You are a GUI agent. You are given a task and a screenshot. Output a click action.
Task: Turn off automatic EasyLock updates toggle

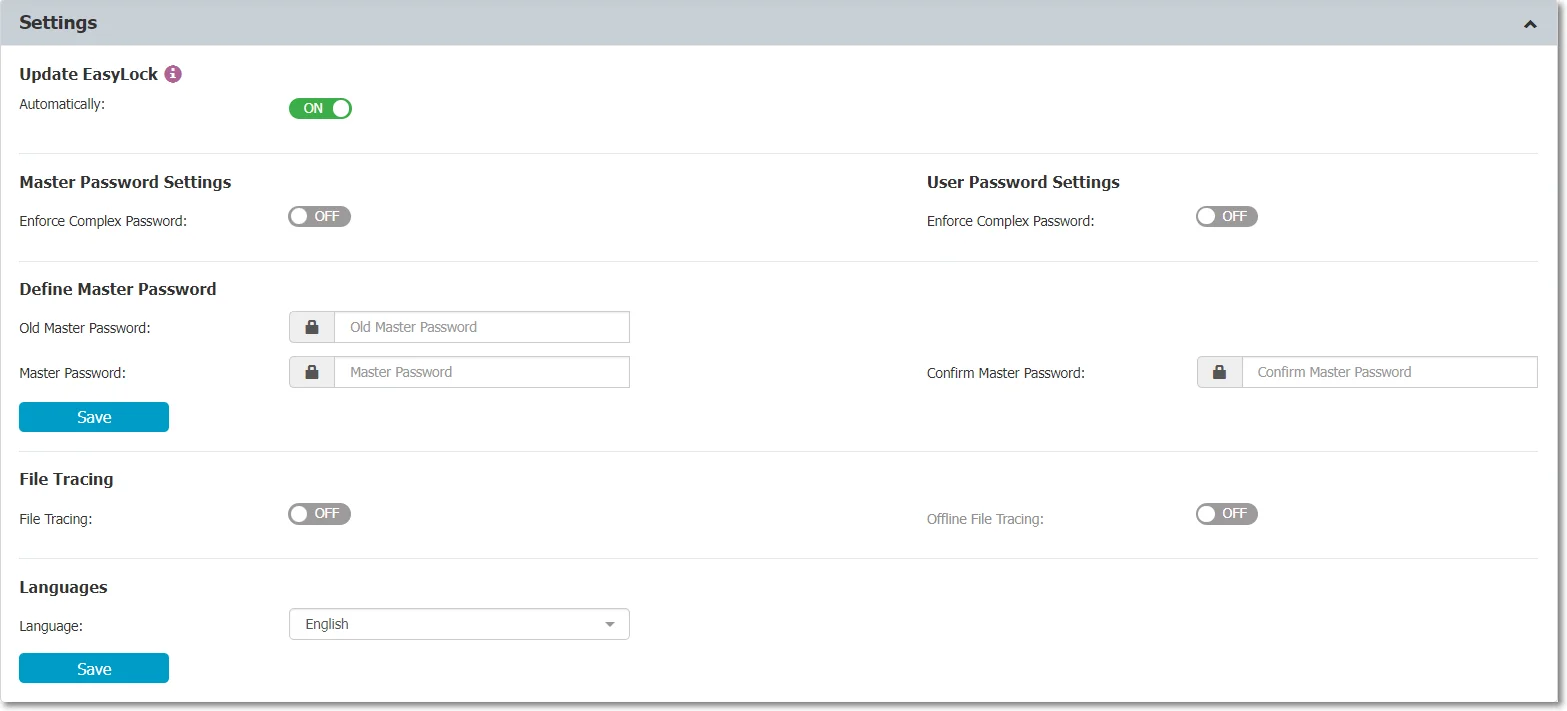[x=320, y=108]
